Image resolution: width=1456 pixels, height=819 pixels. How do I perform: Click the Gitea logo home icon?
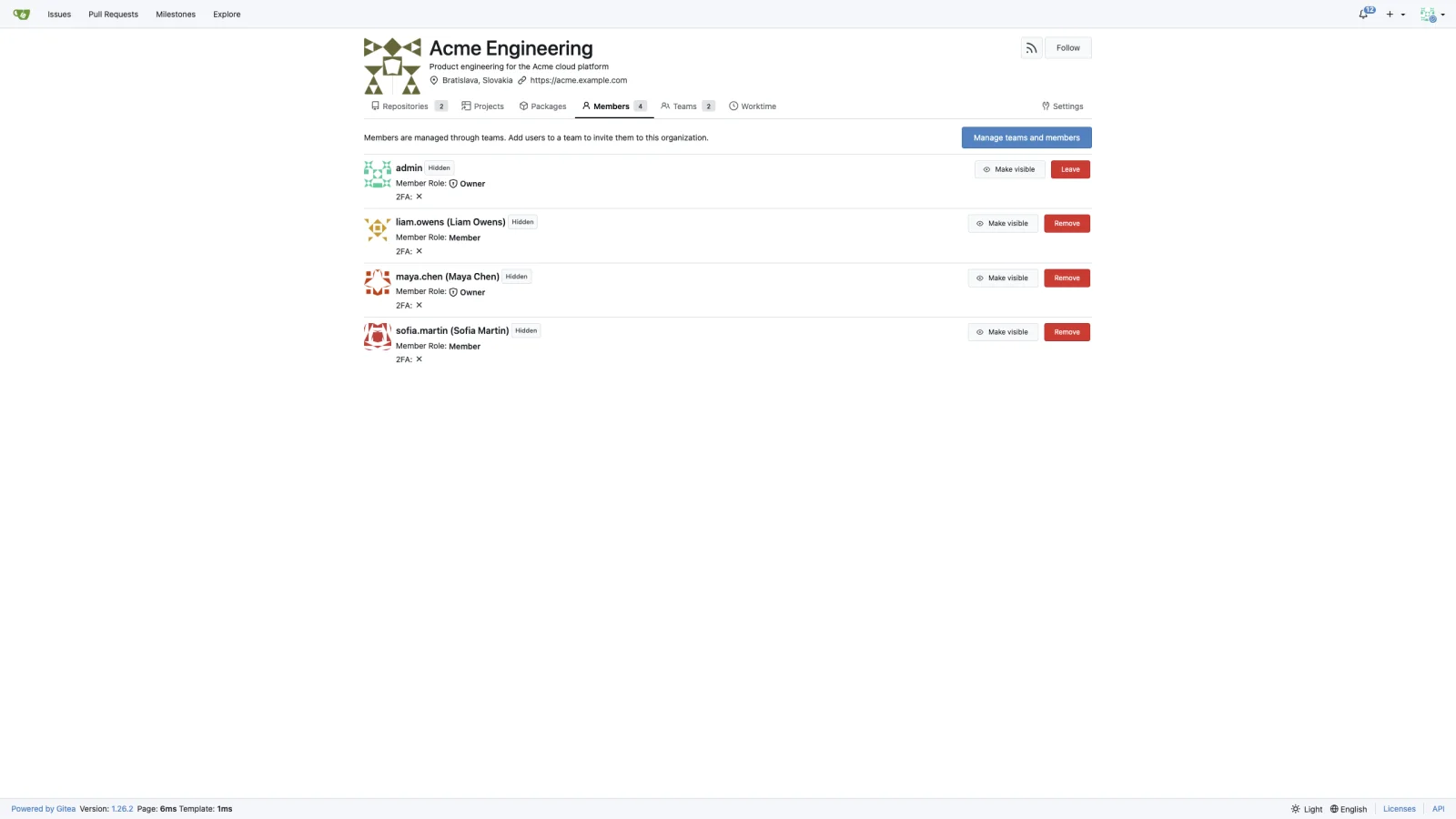coord(22,15)
